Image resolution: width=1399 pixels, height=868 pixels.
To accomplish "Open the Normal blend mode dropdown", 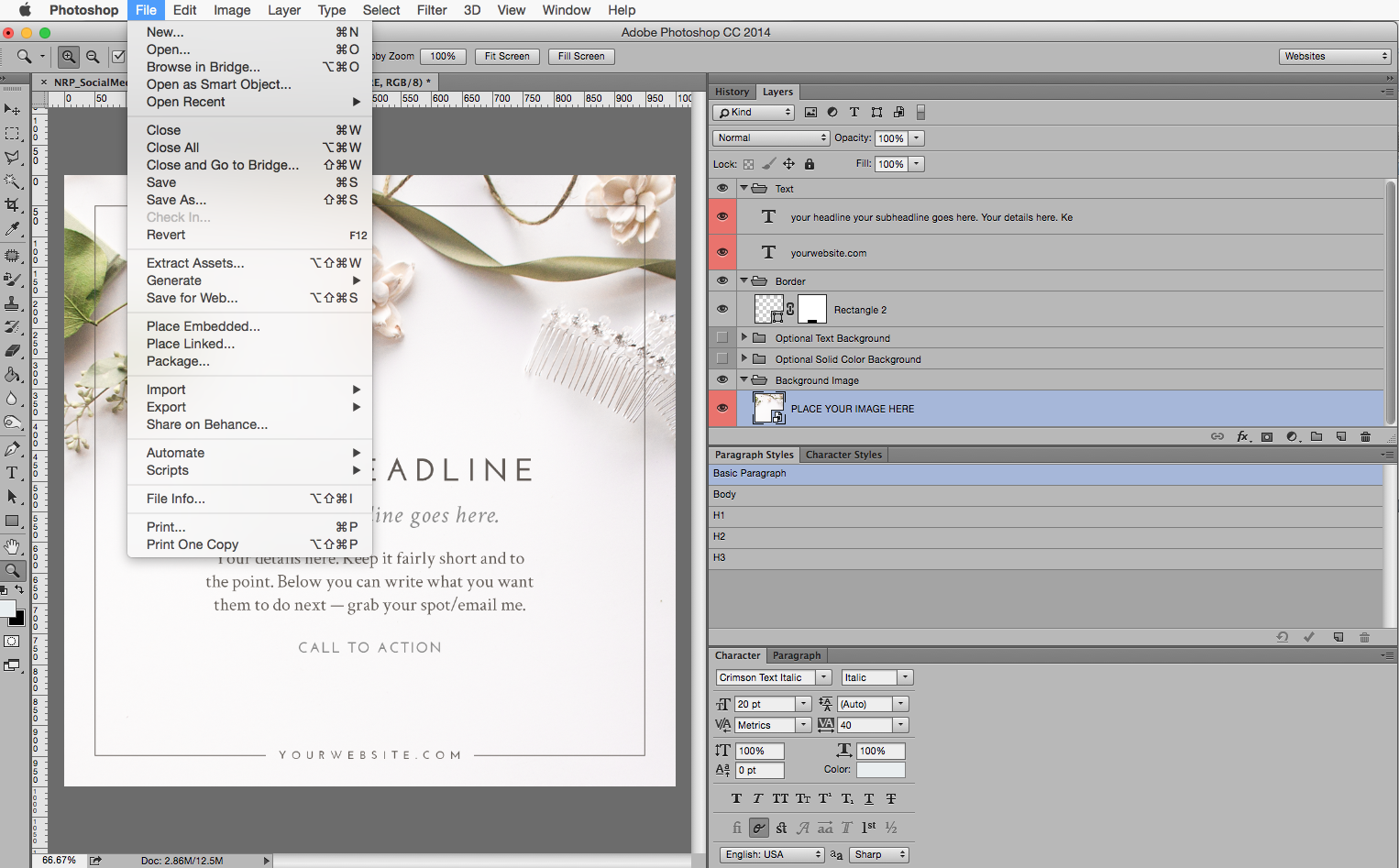I will pyautogui.click(x=771, y=137).
